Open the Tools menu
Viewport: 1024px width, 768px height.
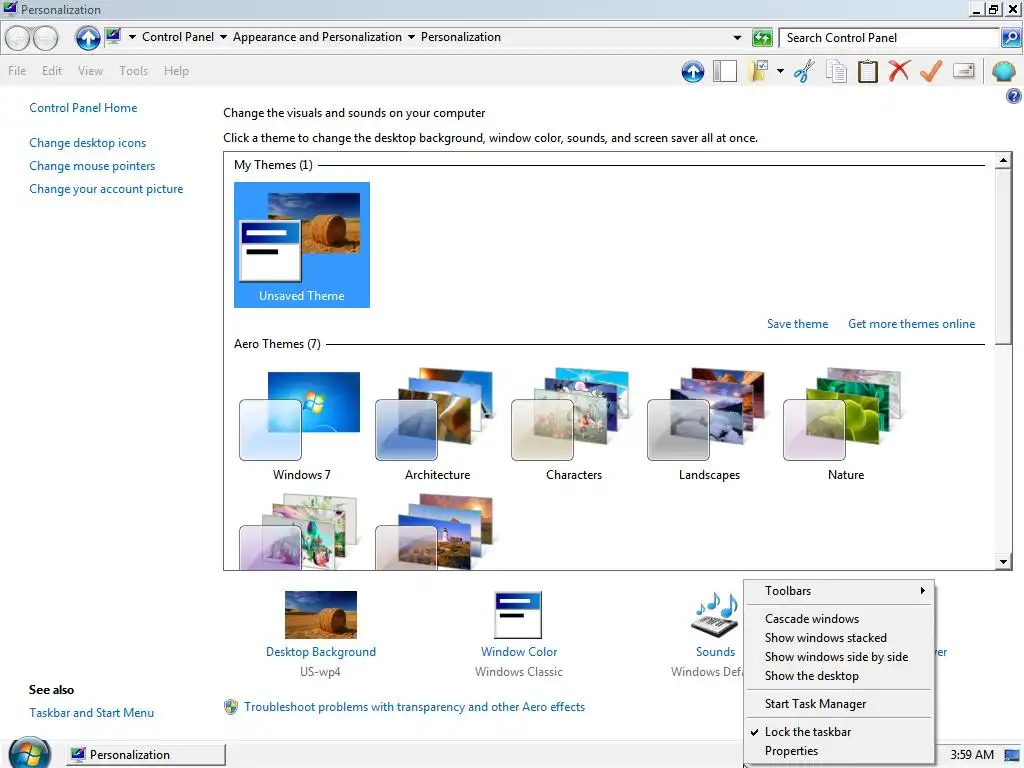tap(133, 71)
